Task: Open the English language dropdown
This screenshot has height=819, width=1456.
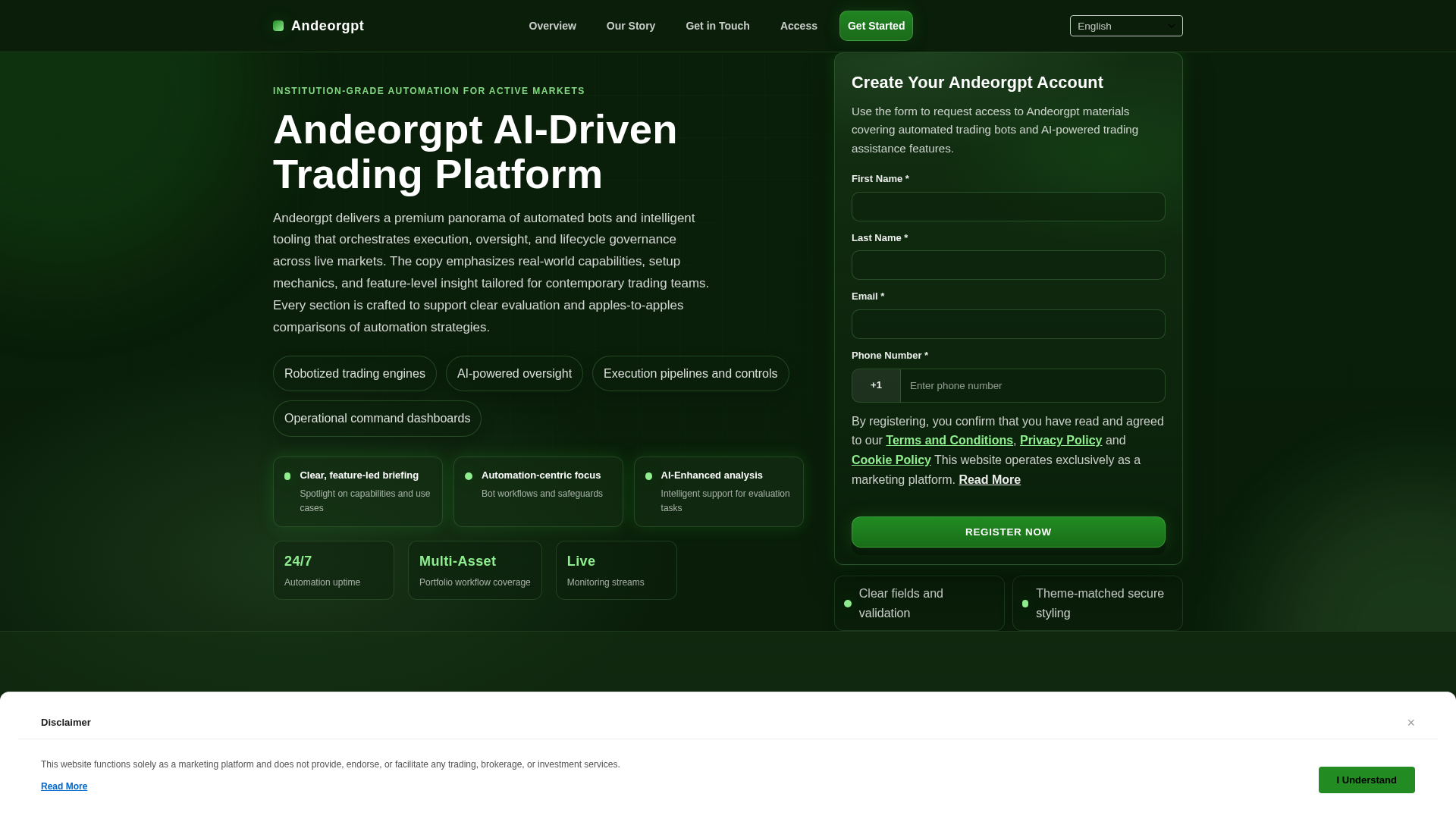Action: click(1126, 26)
